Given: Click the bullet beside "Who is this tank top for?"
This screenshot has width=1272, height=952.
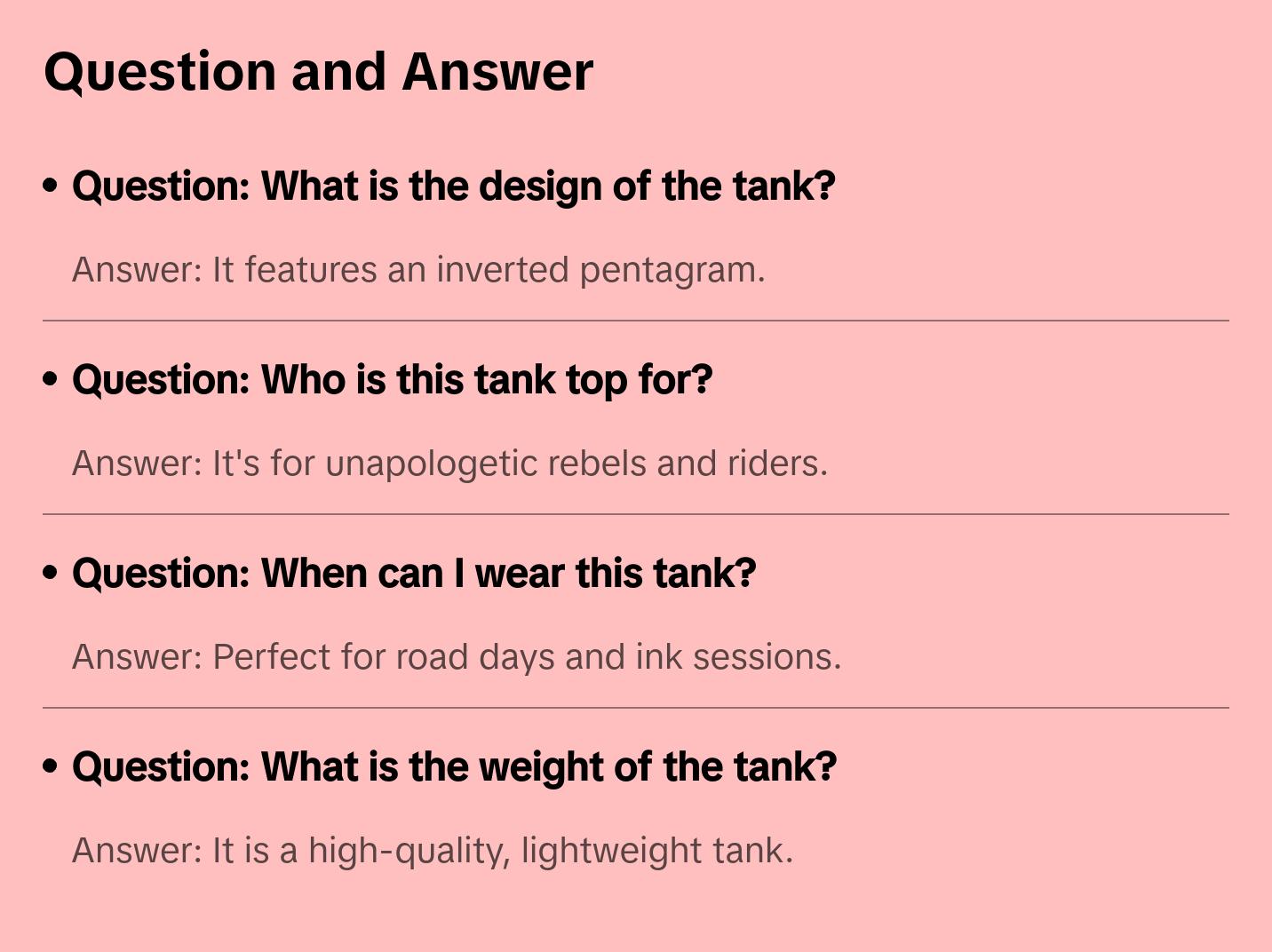Looking at the screenshot, I should point(51,380).
